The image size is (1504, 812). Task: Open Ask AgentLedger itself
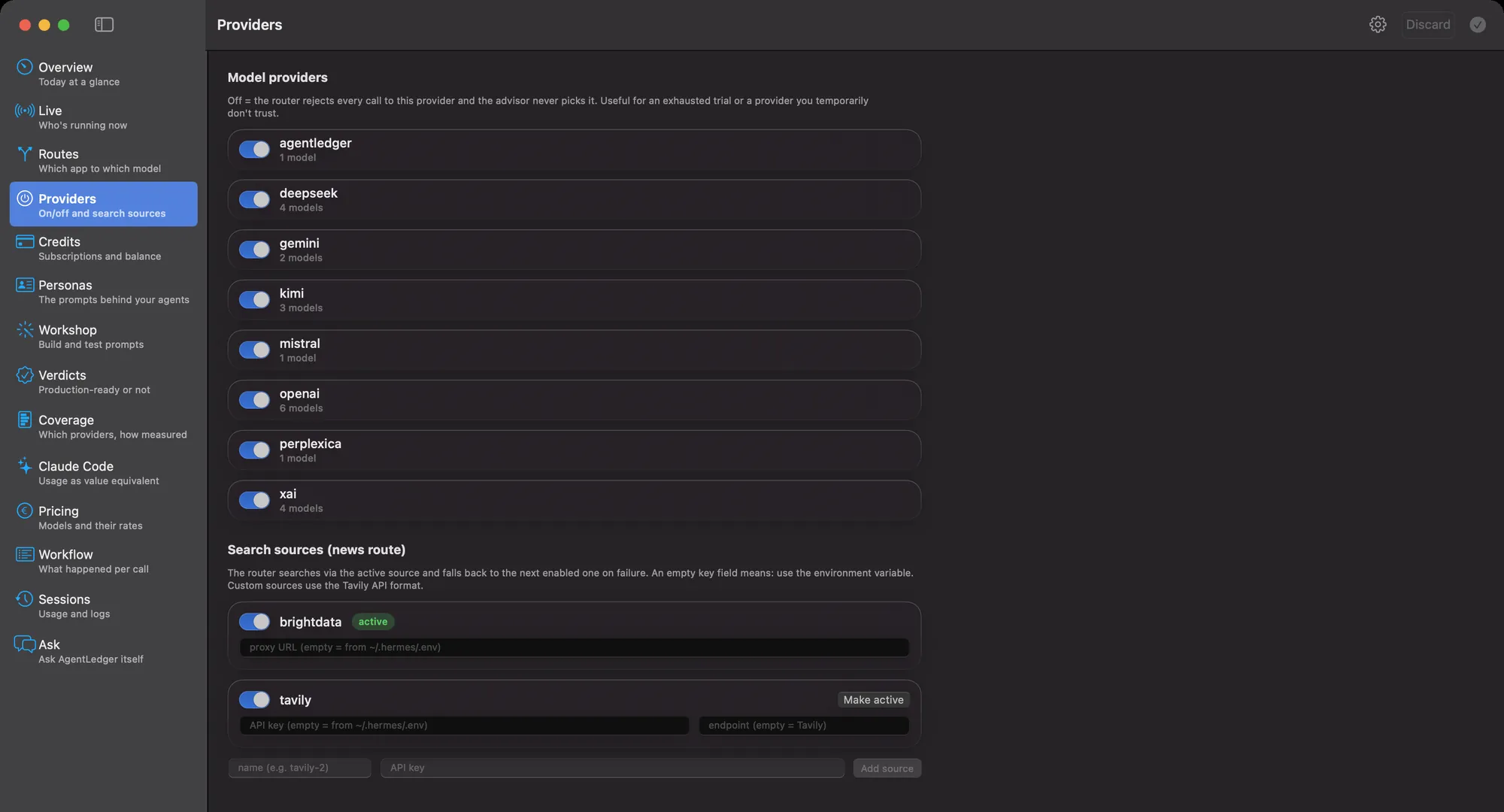point(104,651)
